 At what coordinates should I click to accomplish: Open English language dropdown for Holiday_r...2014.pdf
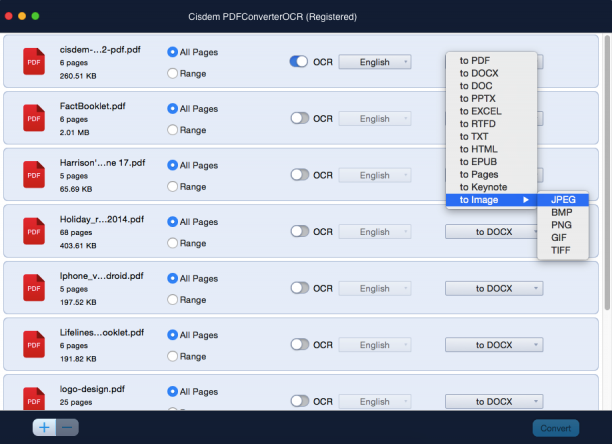(375, 231)
